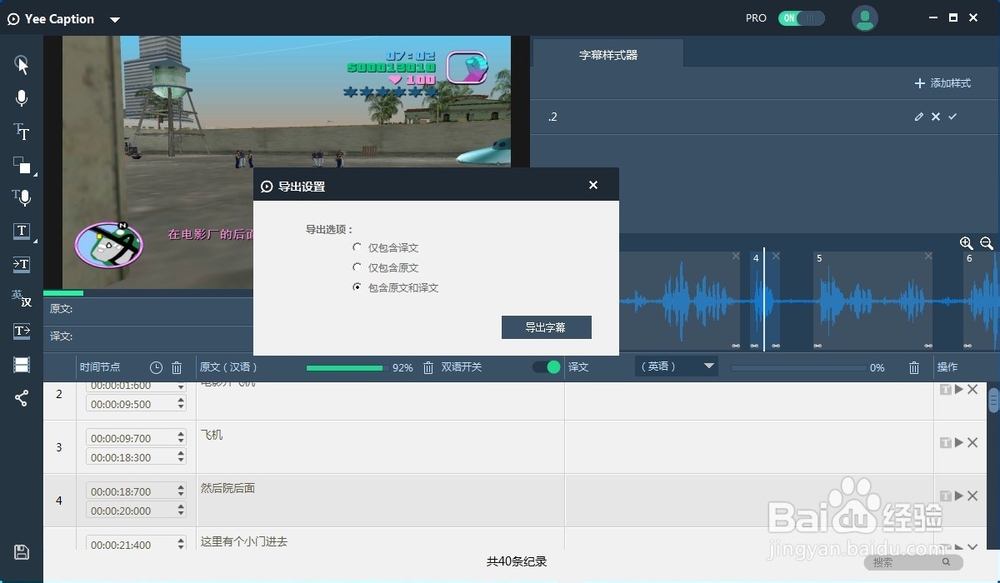Open the Yee Caption title dropdown arrow
Image resolution: width=1000 pixels, height=583 pixels.
pos(115,20)
